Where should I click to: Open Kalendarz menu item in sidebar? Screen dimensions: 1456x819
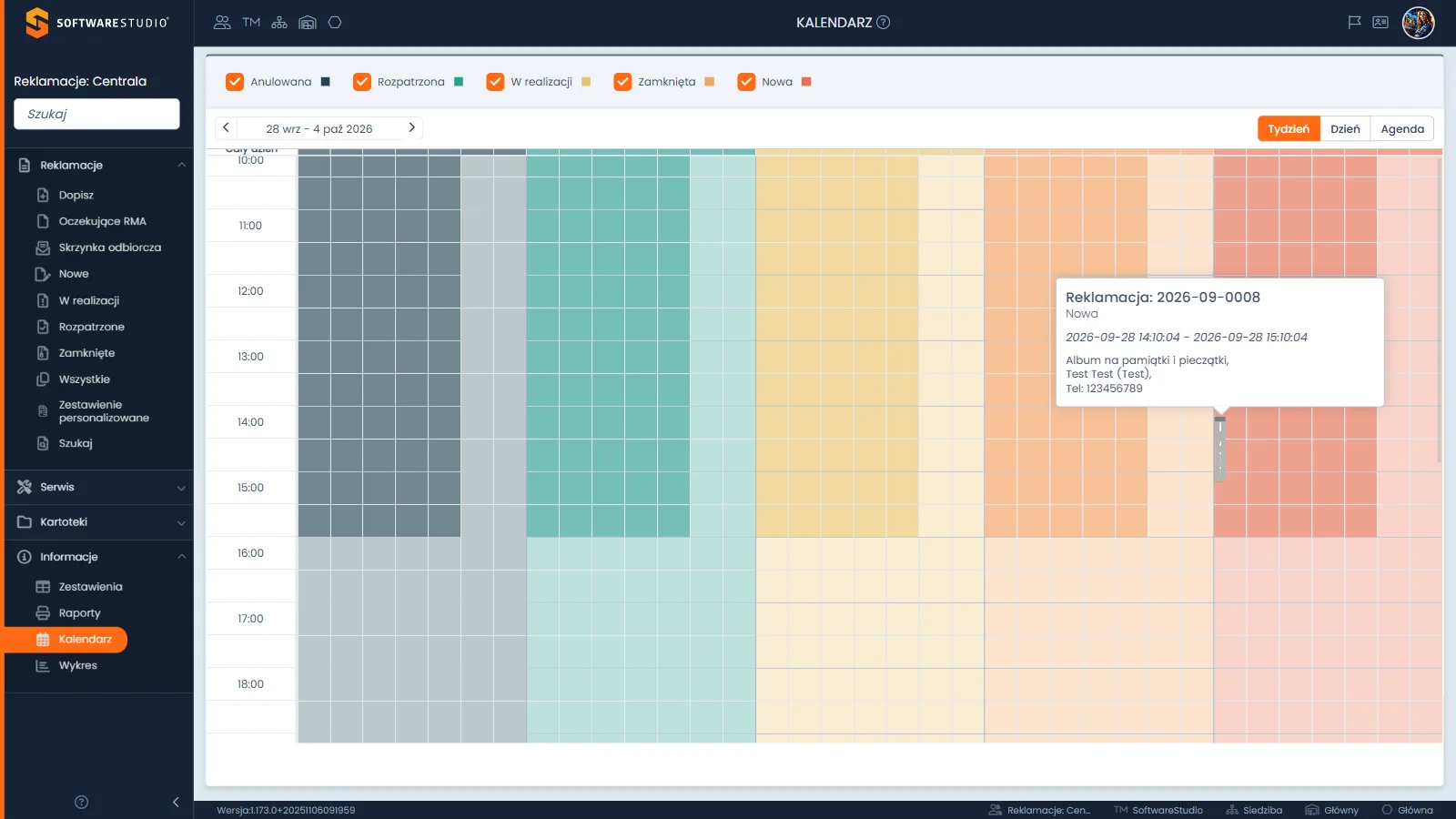pyautogui.click(x=66, y=640)
